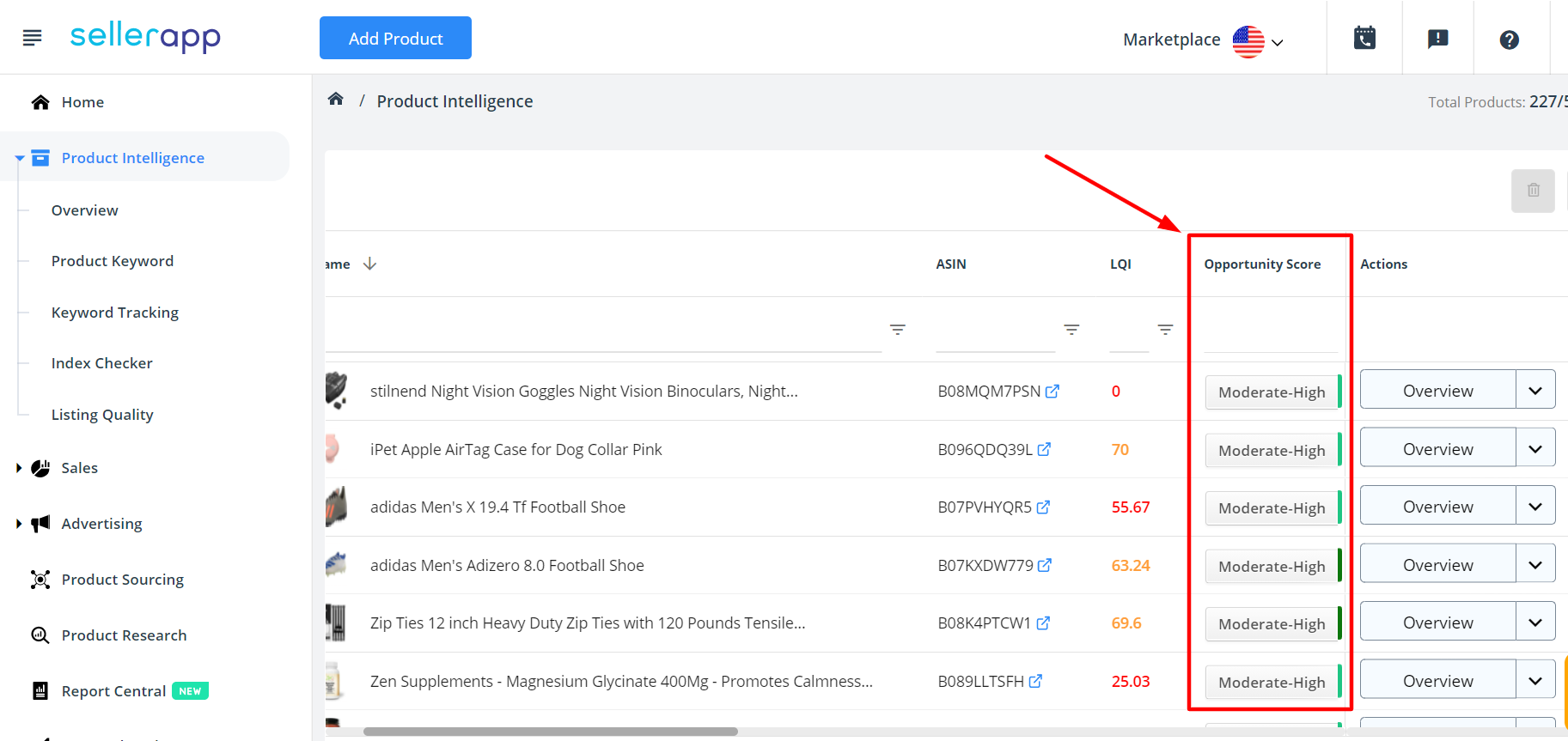Click the ASIN filter input field
Viewport: 1568px width, 741px height.
995,330
